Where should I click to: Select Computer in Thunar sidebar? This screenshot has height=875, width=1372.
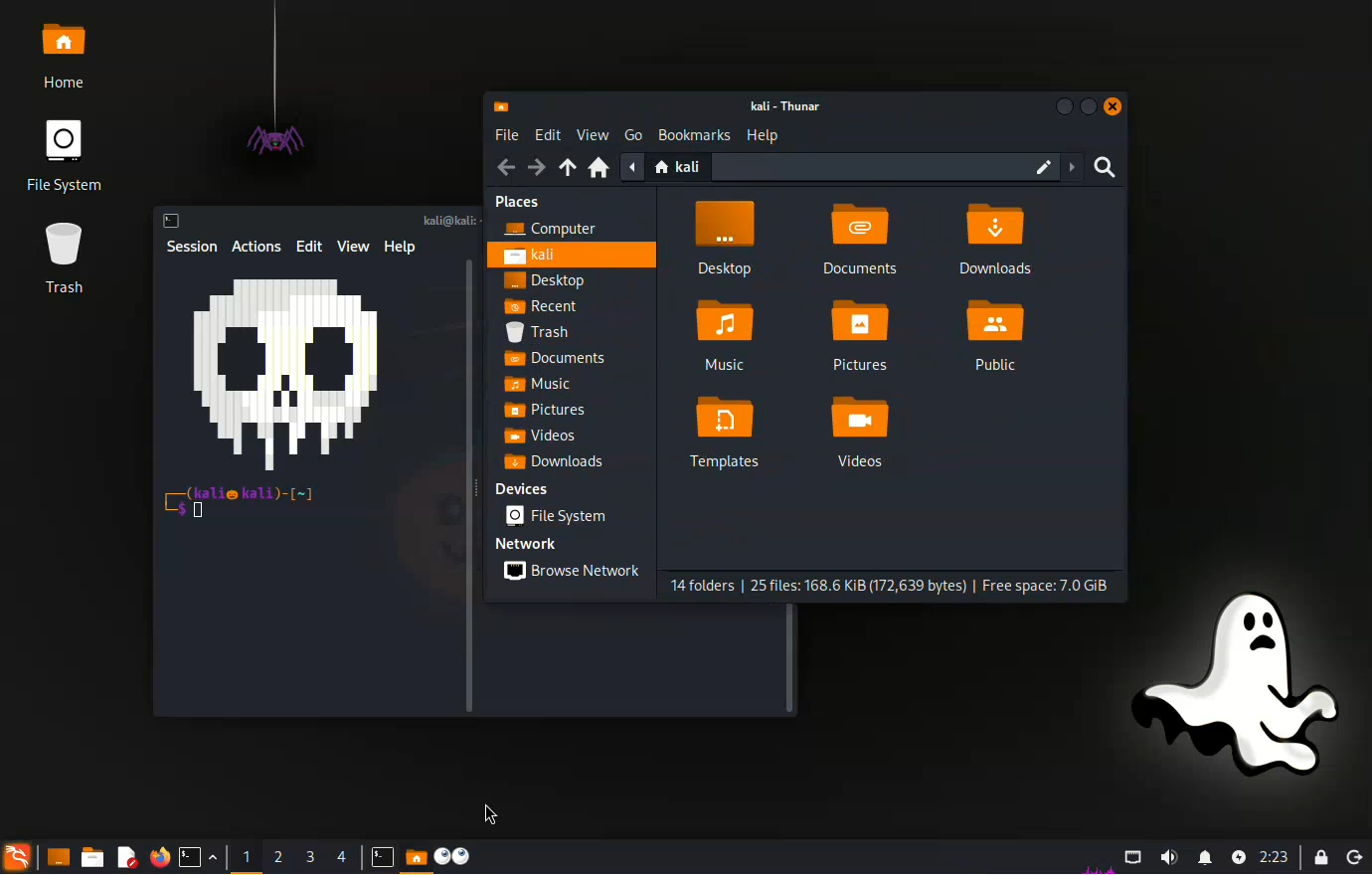[572, 229]
